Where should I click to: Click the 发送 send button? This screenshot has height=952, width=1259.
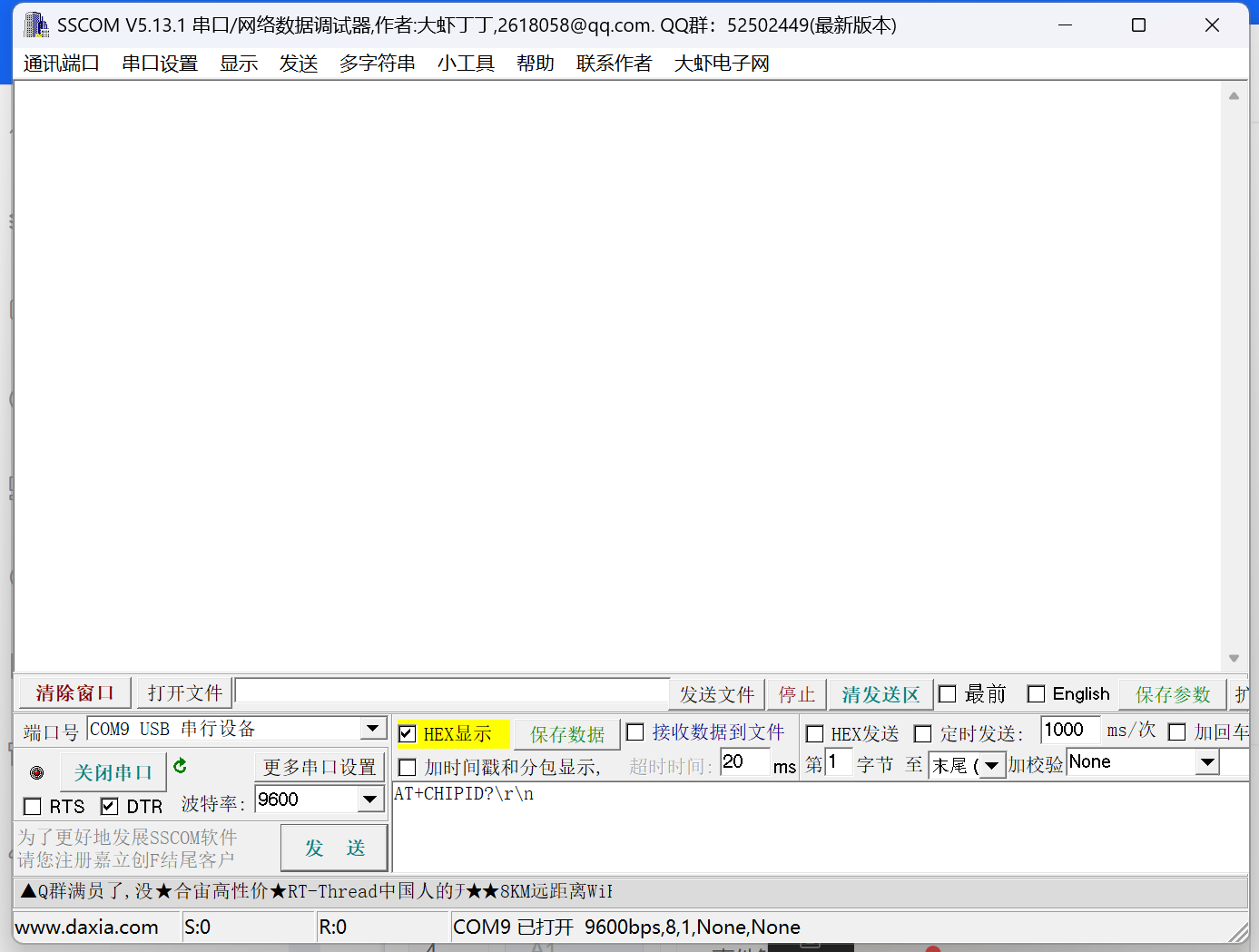(x=334, y=847)
